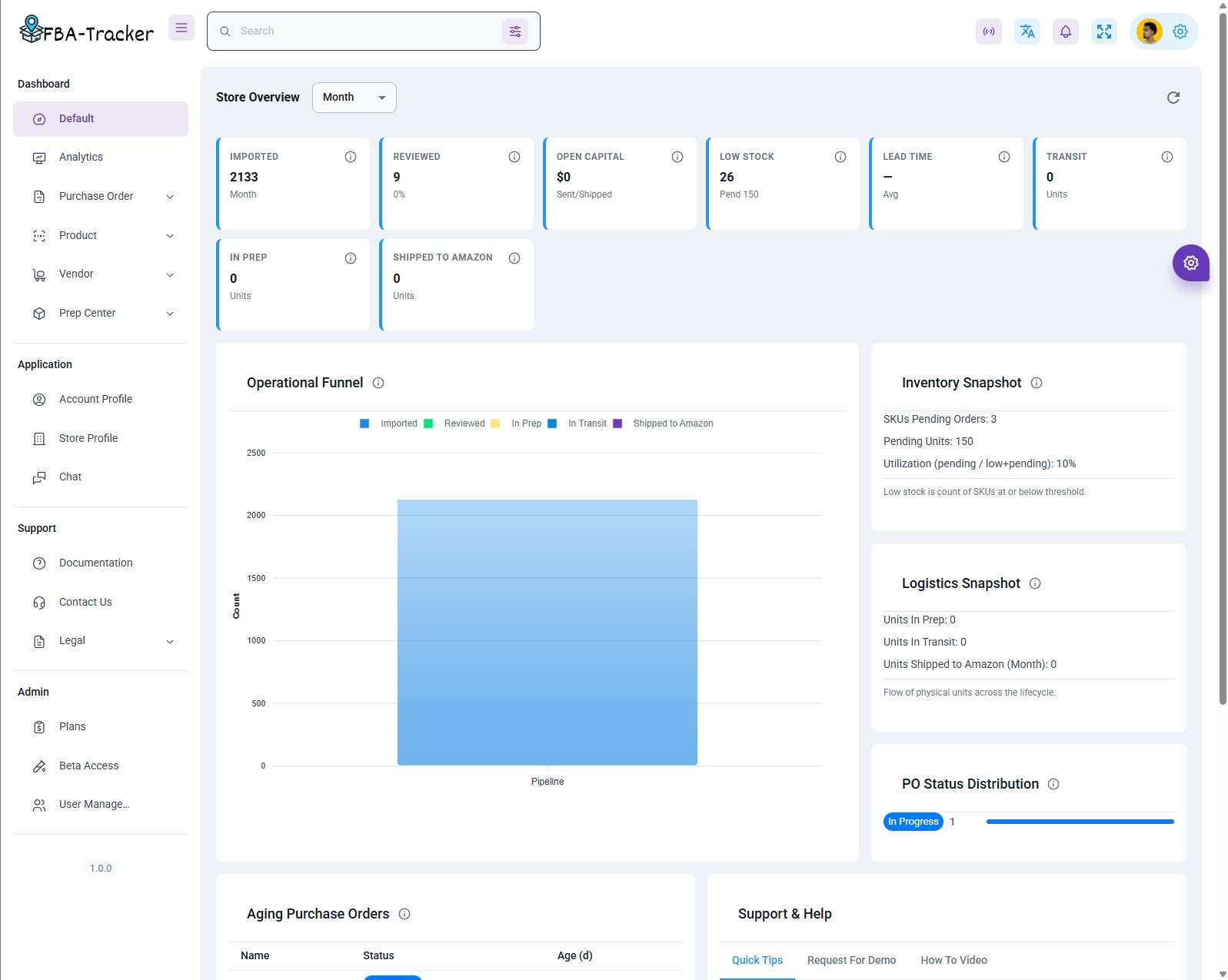This screenshot has width=1228, height=980.
Task: Open Account Profile page
Action: (x=101, y=400)
